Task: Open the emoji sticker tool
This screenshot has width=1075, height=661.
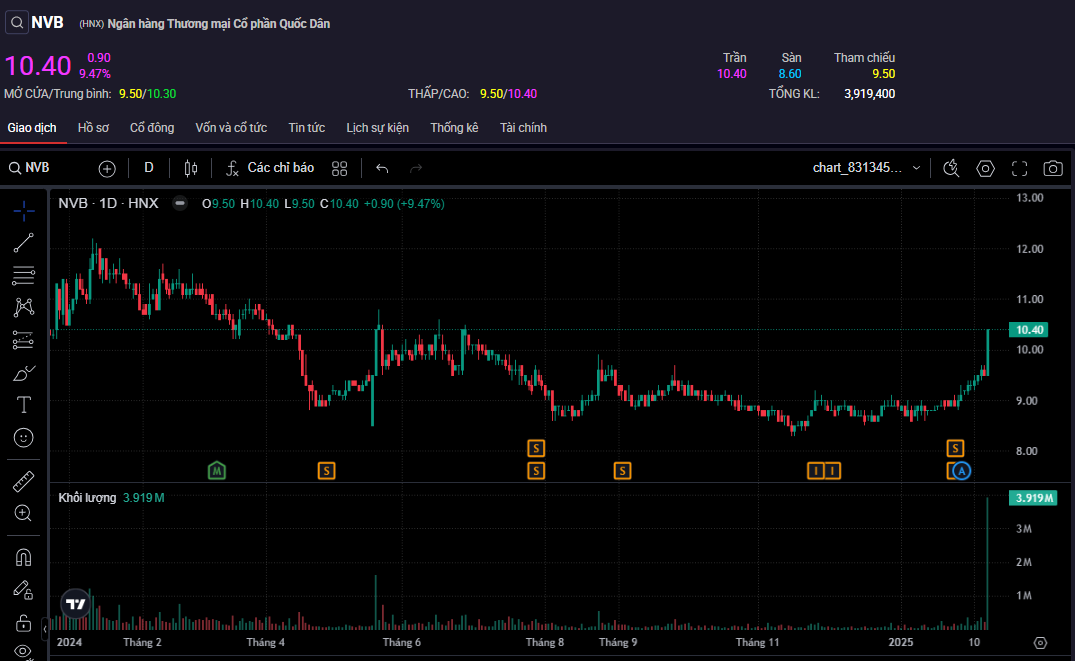Action: pyautogui.click(x=24, y=438)
